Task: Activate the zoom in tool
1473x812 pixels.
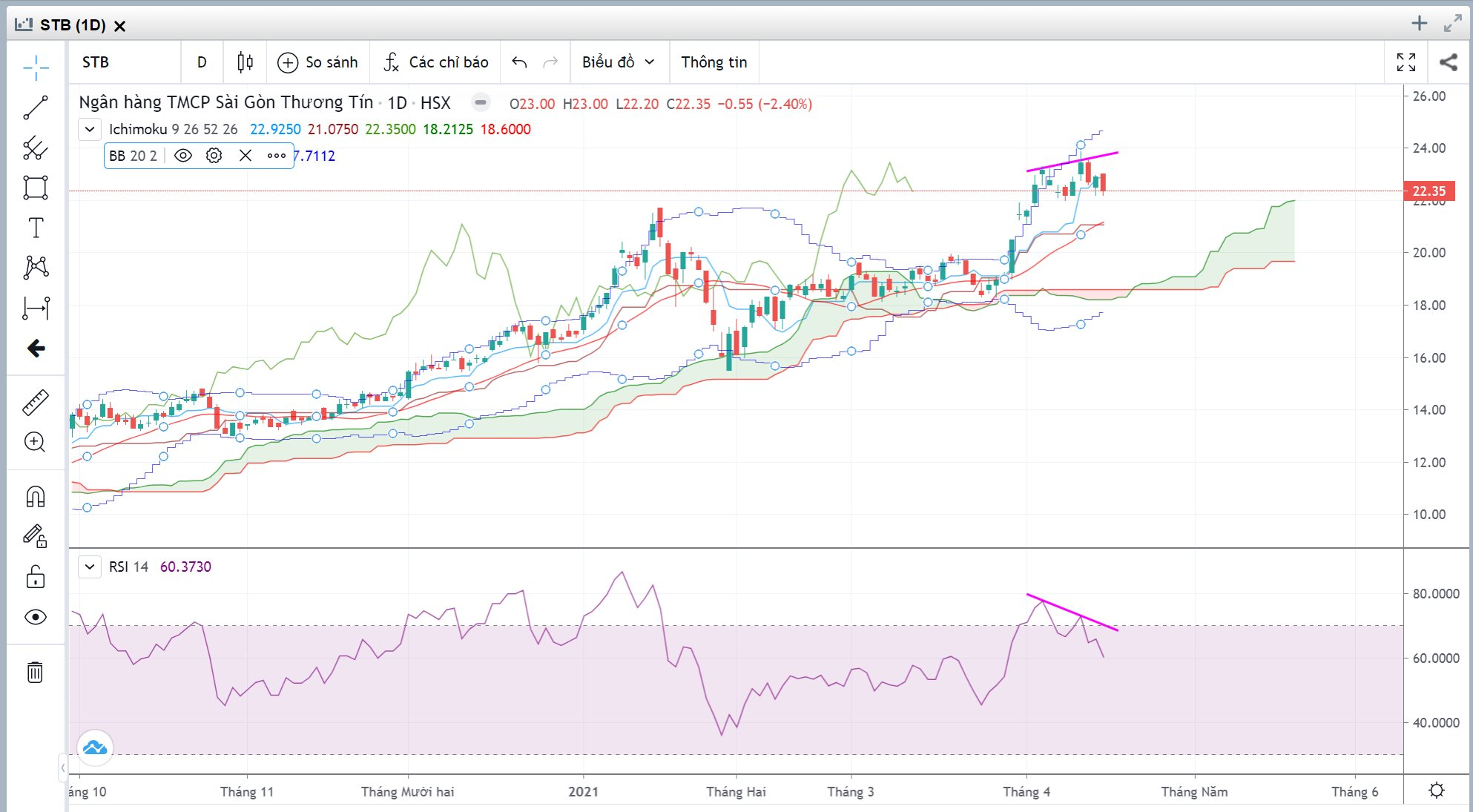Action: [x=35, y=443]
